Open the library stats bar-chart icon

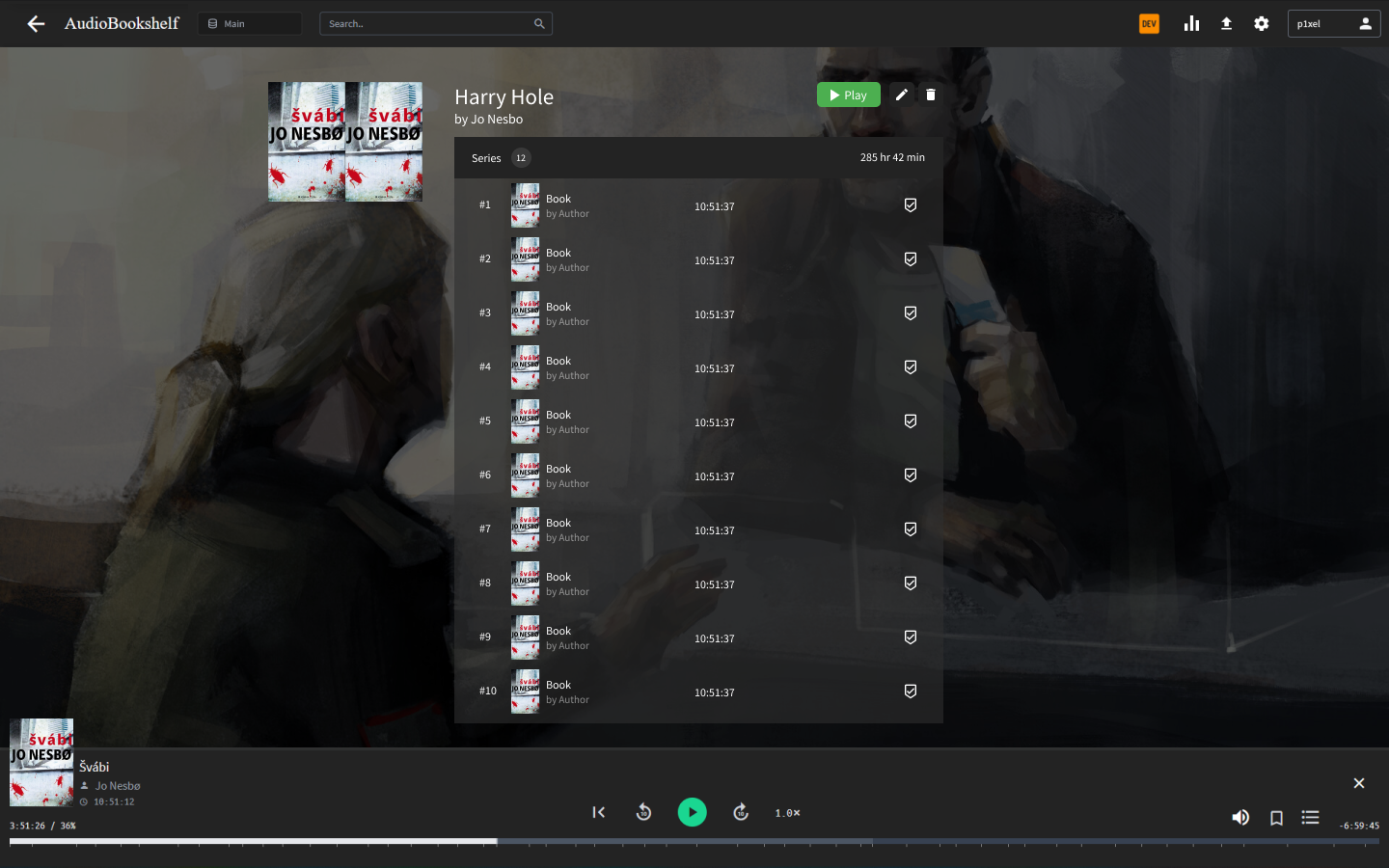click(1191, 23)
